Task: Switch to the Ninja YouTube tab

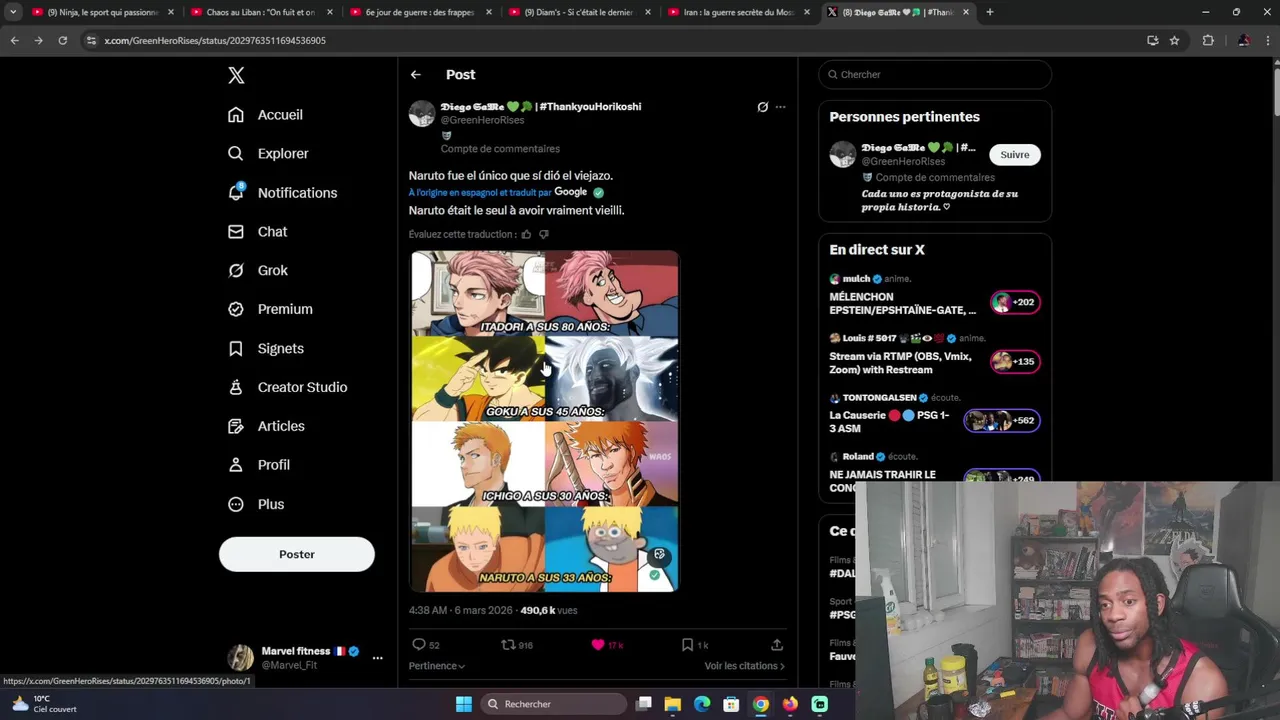Action: (x=103, y=12)
